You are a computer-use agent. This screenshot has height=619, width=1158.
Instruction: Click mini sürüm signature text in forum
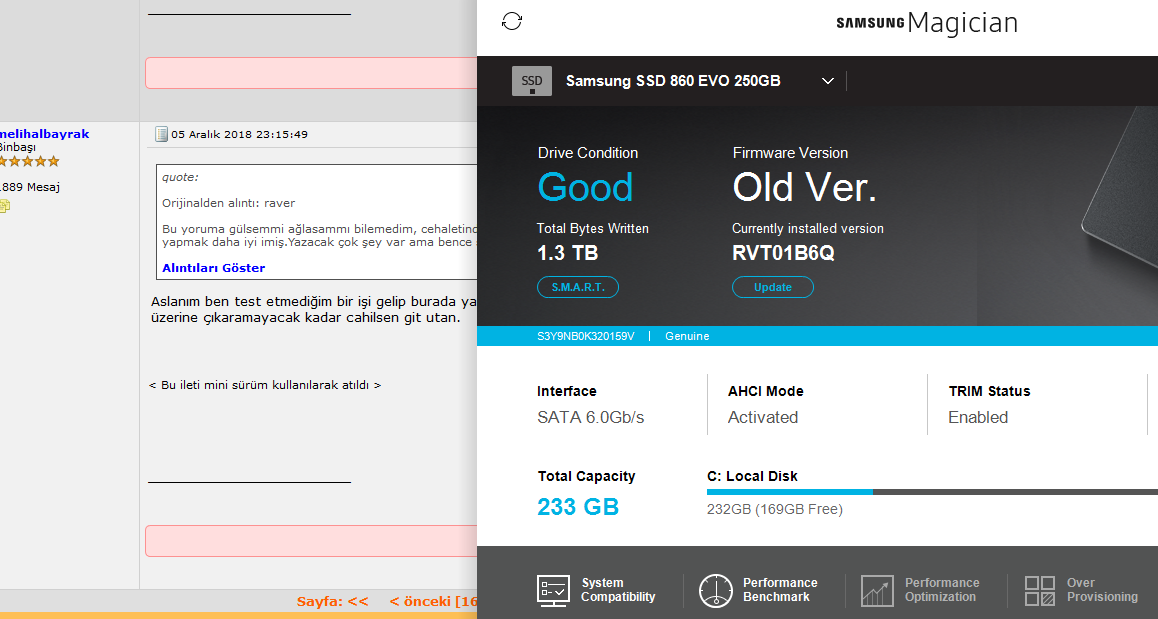tap(265, 385)
